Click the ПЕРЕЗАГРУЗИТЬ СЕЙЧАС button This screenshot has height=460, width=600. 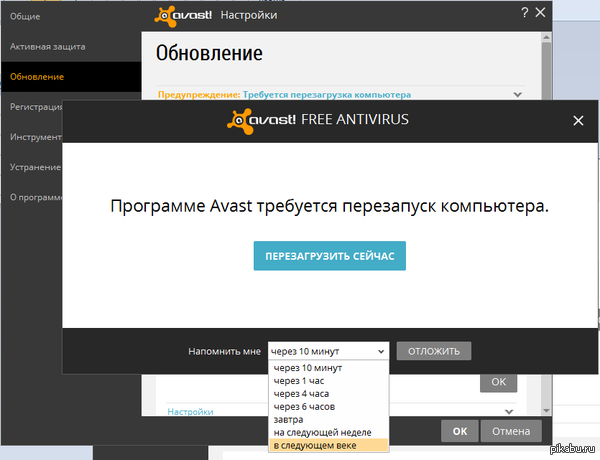(329, 256)
